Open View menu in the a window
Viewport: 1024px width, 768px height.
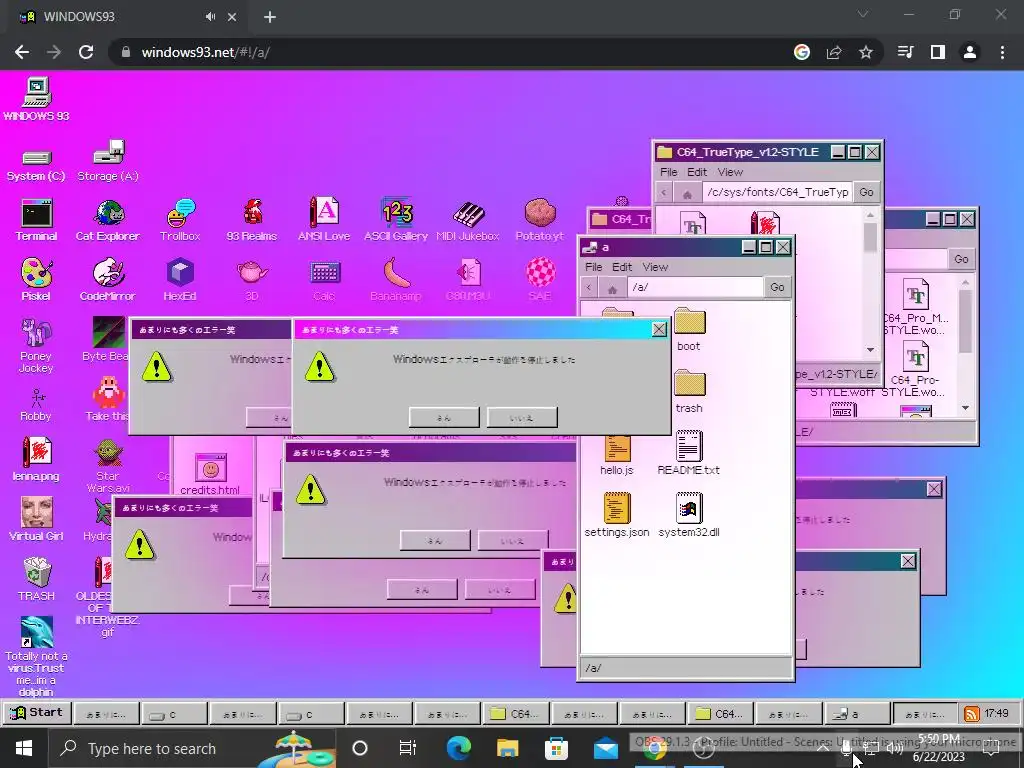(x=655, y=267)
